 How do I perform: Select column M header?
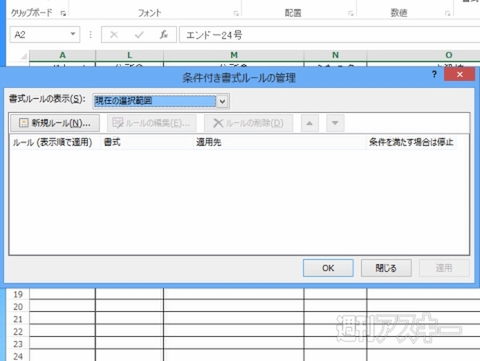[x=234, y=55]
